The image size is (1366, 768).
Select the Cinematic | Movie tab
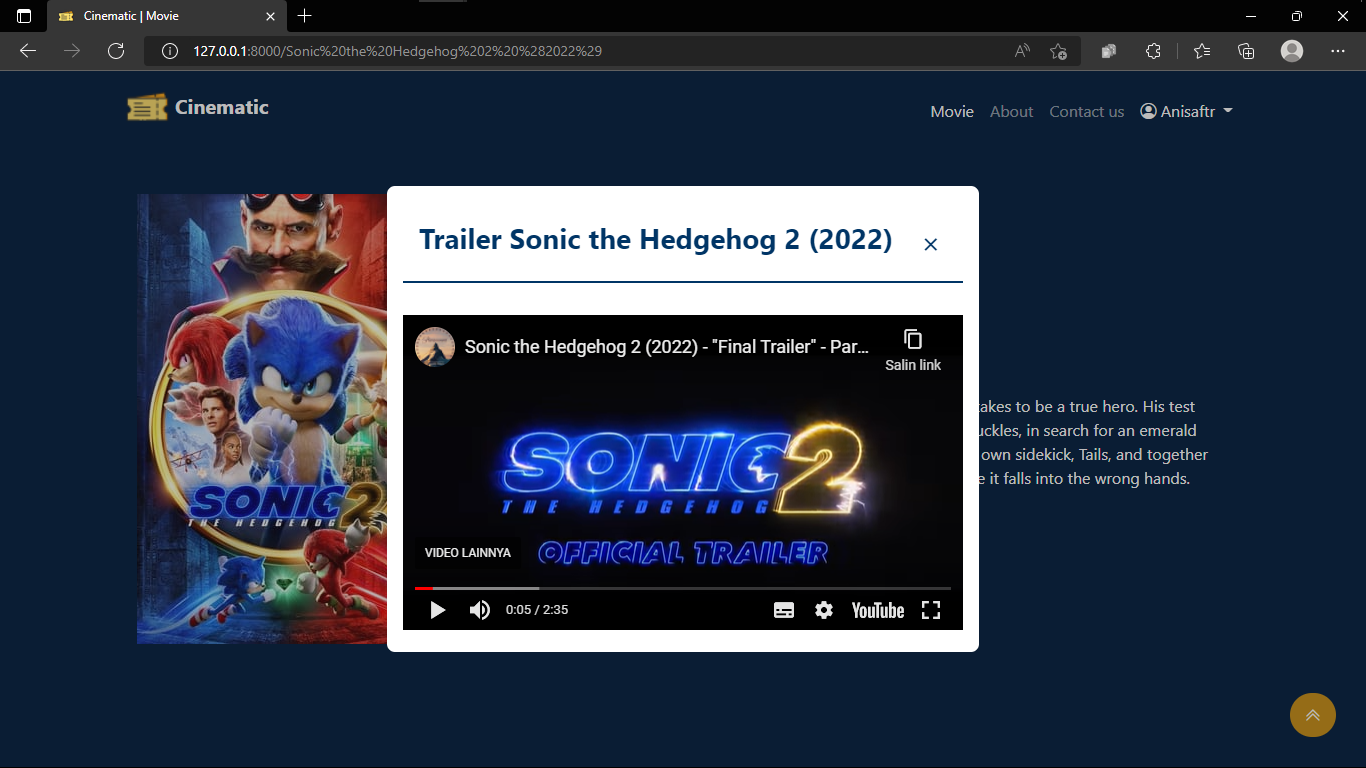(x=166, y=17)
